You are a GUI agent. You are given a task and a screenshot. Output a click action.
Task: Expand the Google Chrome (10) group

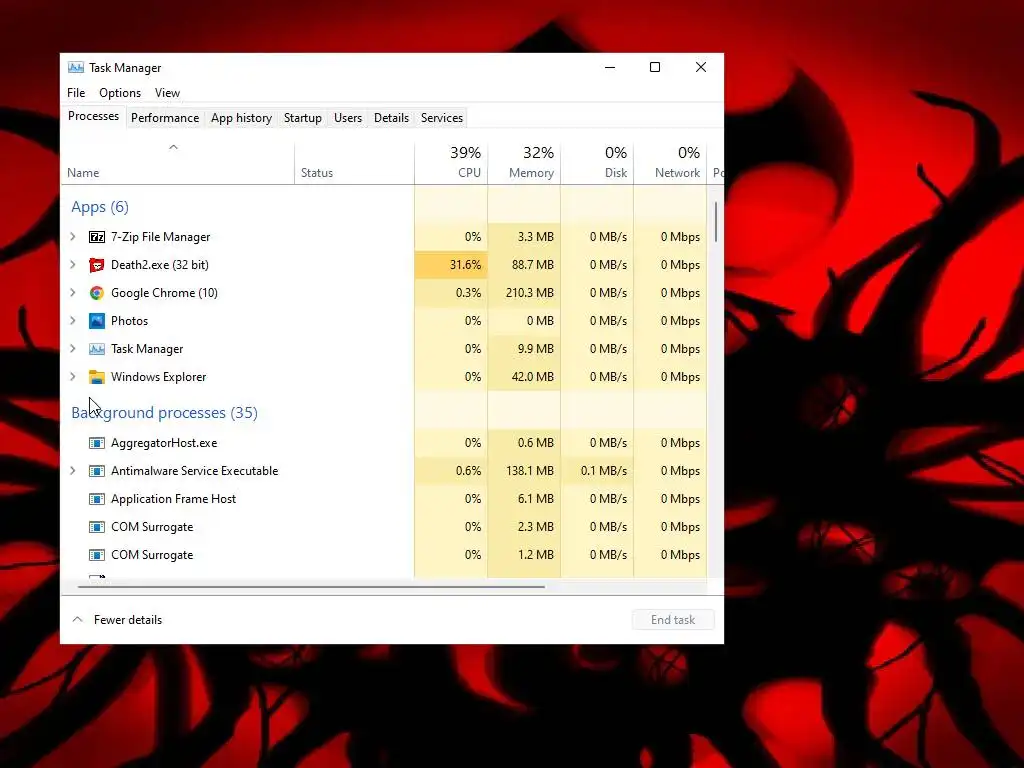pos(73,293)
